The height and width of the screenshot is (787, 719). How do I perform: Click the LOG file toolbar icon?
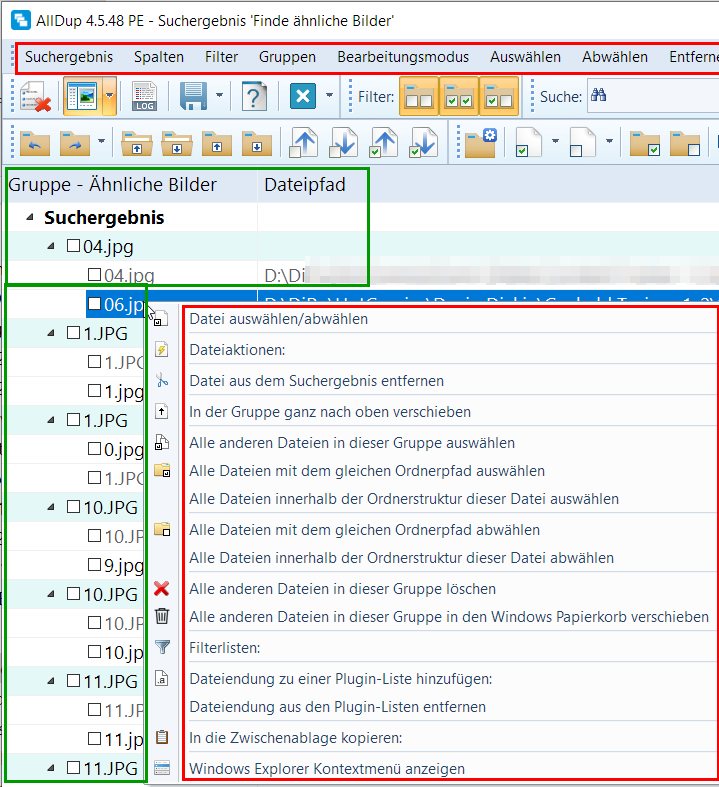point(144,97)
